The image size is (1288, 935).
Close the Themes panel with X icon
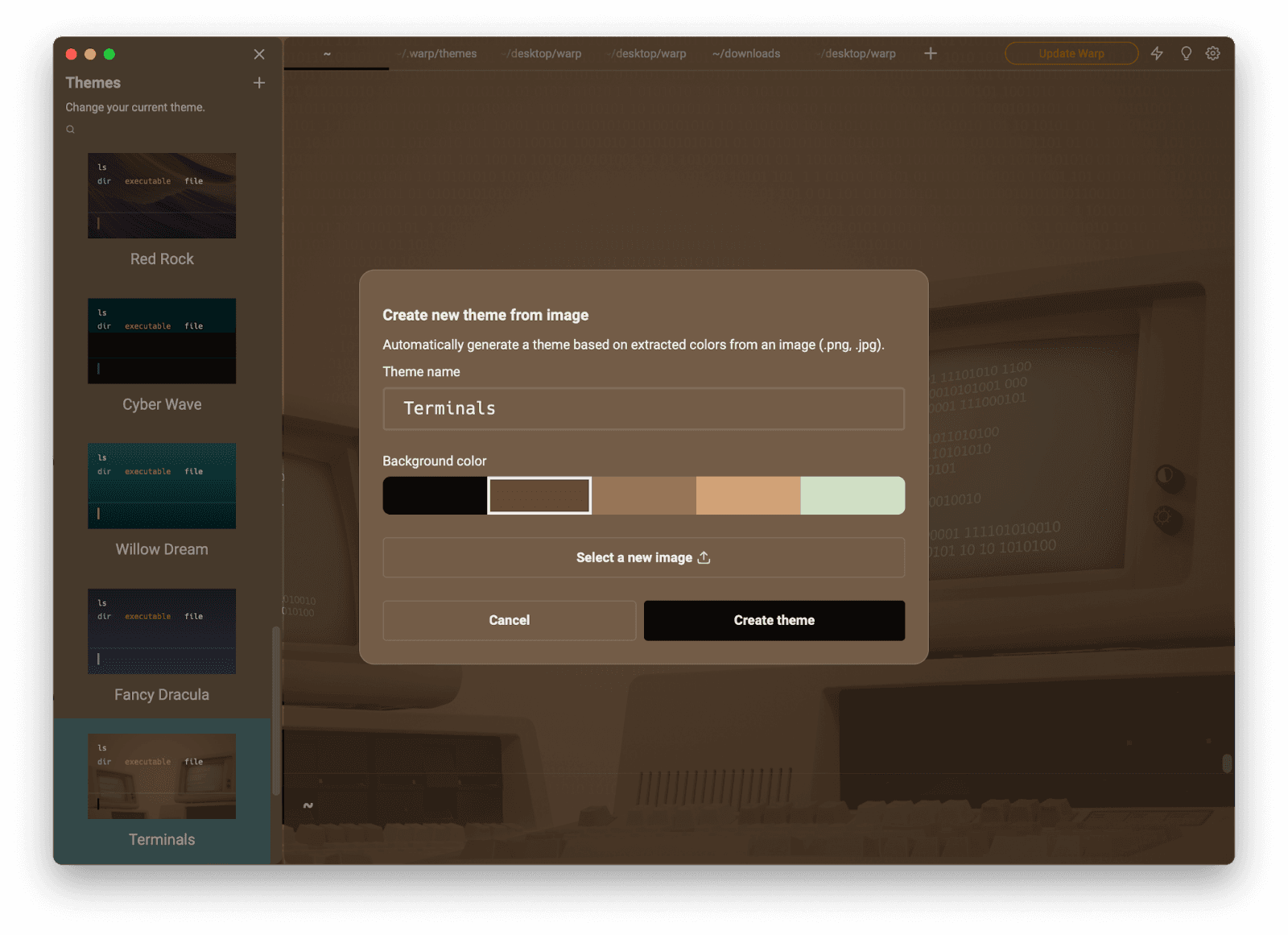259,54
